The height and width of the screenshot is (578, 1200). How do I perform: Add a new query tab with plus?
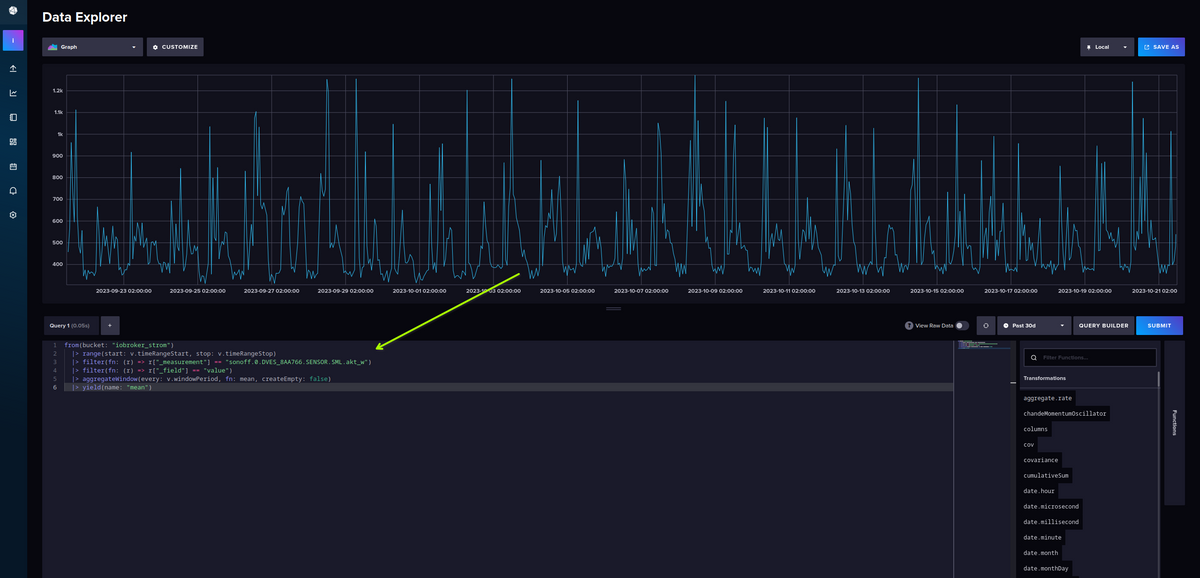(109, 325)
